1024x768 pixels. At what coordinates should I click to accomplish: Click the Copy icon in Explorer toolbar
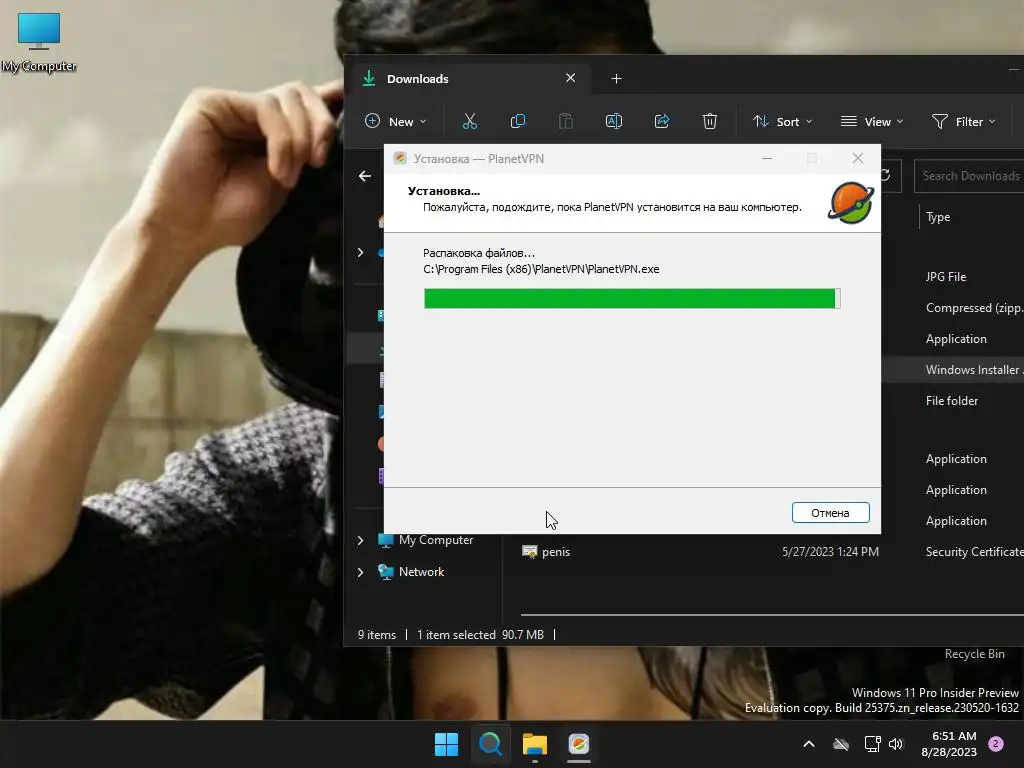click(x=518, y=121)
